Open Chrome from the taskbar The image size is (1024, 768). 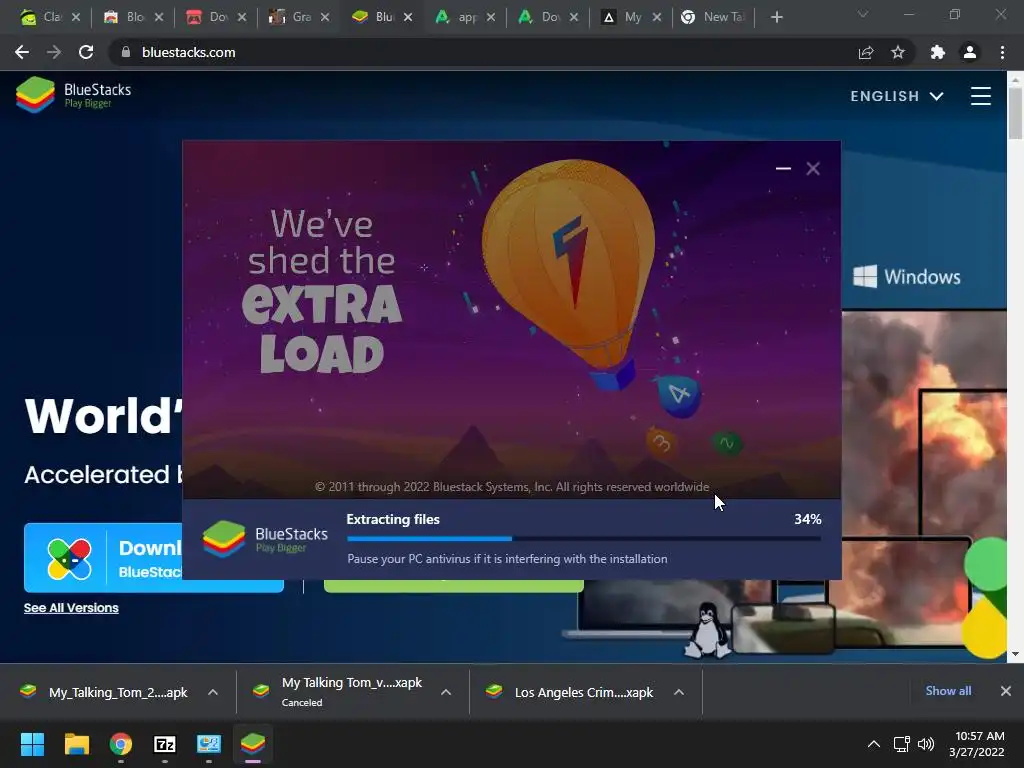[x=120, y=744]
